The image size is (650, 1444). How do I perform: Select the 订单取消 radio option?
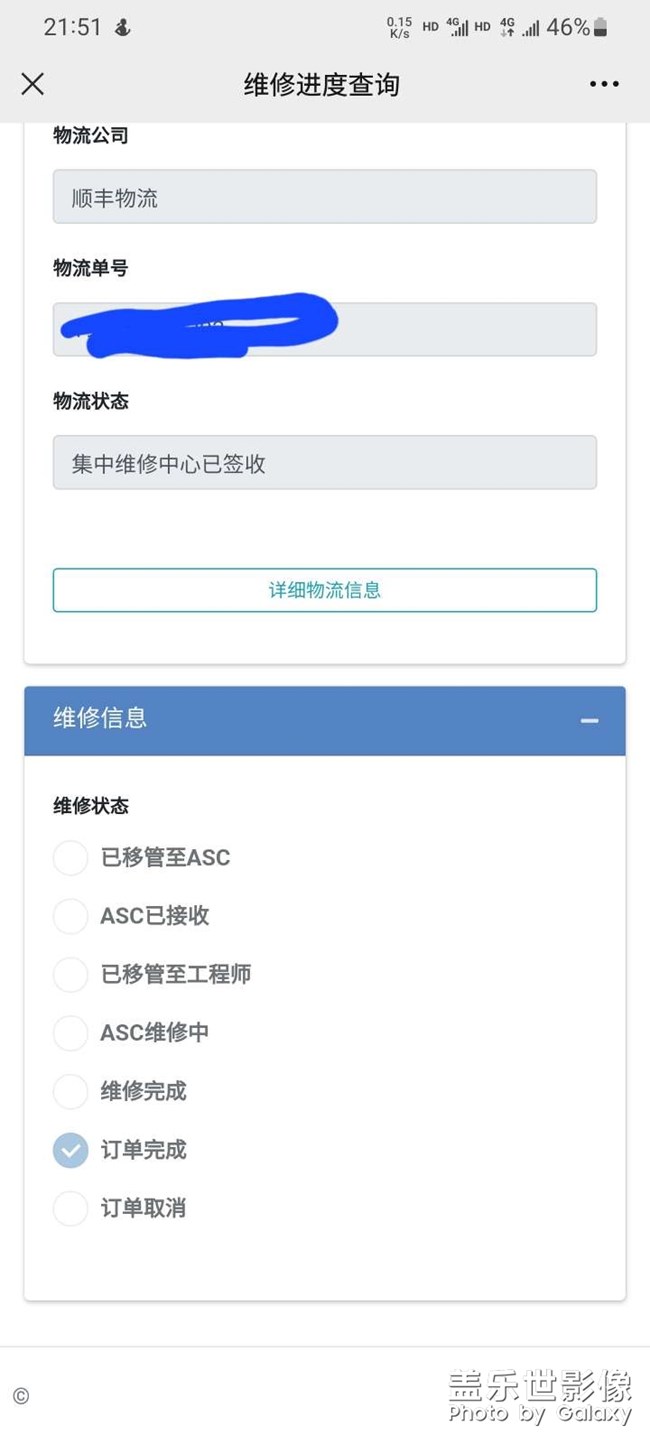[x=70, y=1209]
